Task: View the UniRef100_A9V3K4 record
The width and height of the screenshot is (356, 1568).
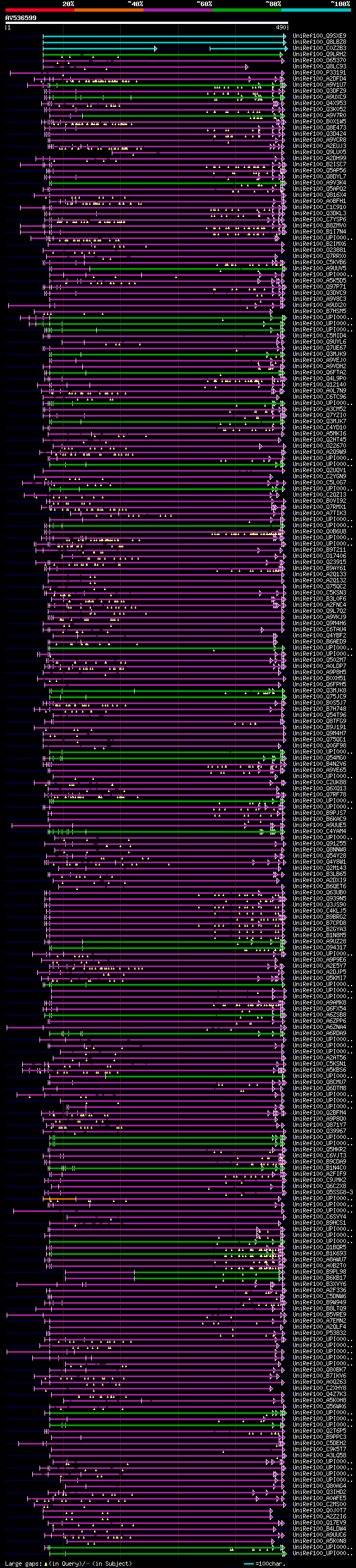Action: coord(319,182)
